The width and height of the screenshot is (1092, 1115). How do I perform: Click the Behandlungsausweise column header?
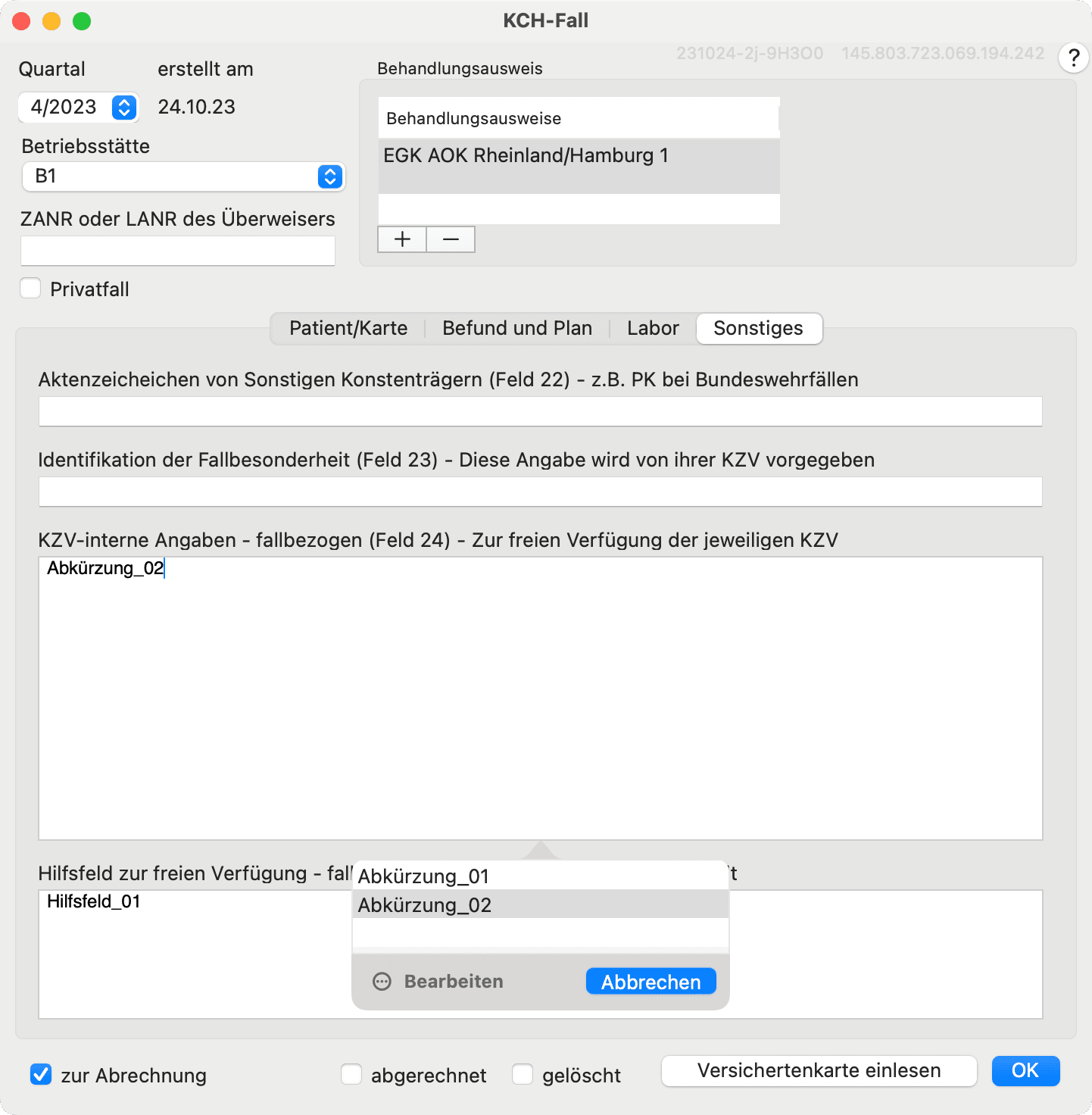579,118
